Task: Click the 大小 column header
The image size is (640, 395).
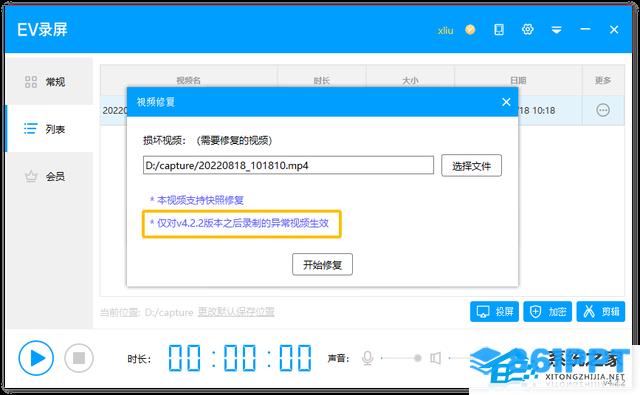Action: pos(410,80)
